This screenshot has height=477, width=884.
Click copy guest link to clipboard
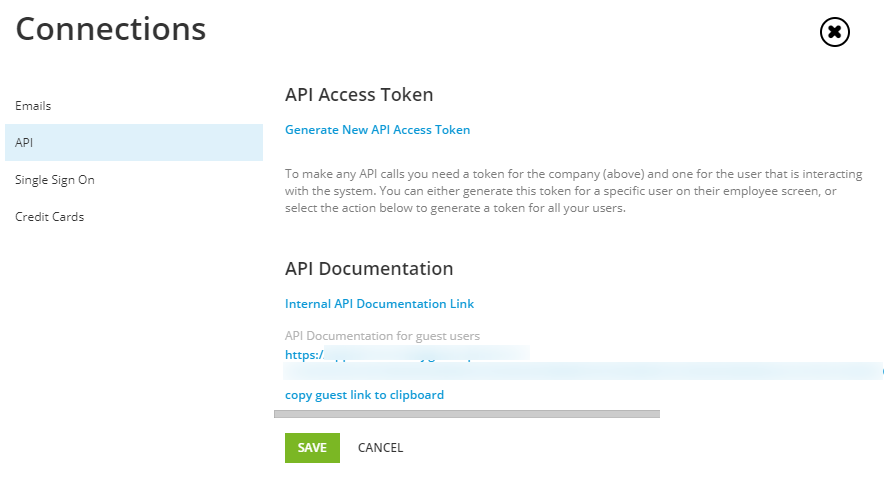click(364, 395)
